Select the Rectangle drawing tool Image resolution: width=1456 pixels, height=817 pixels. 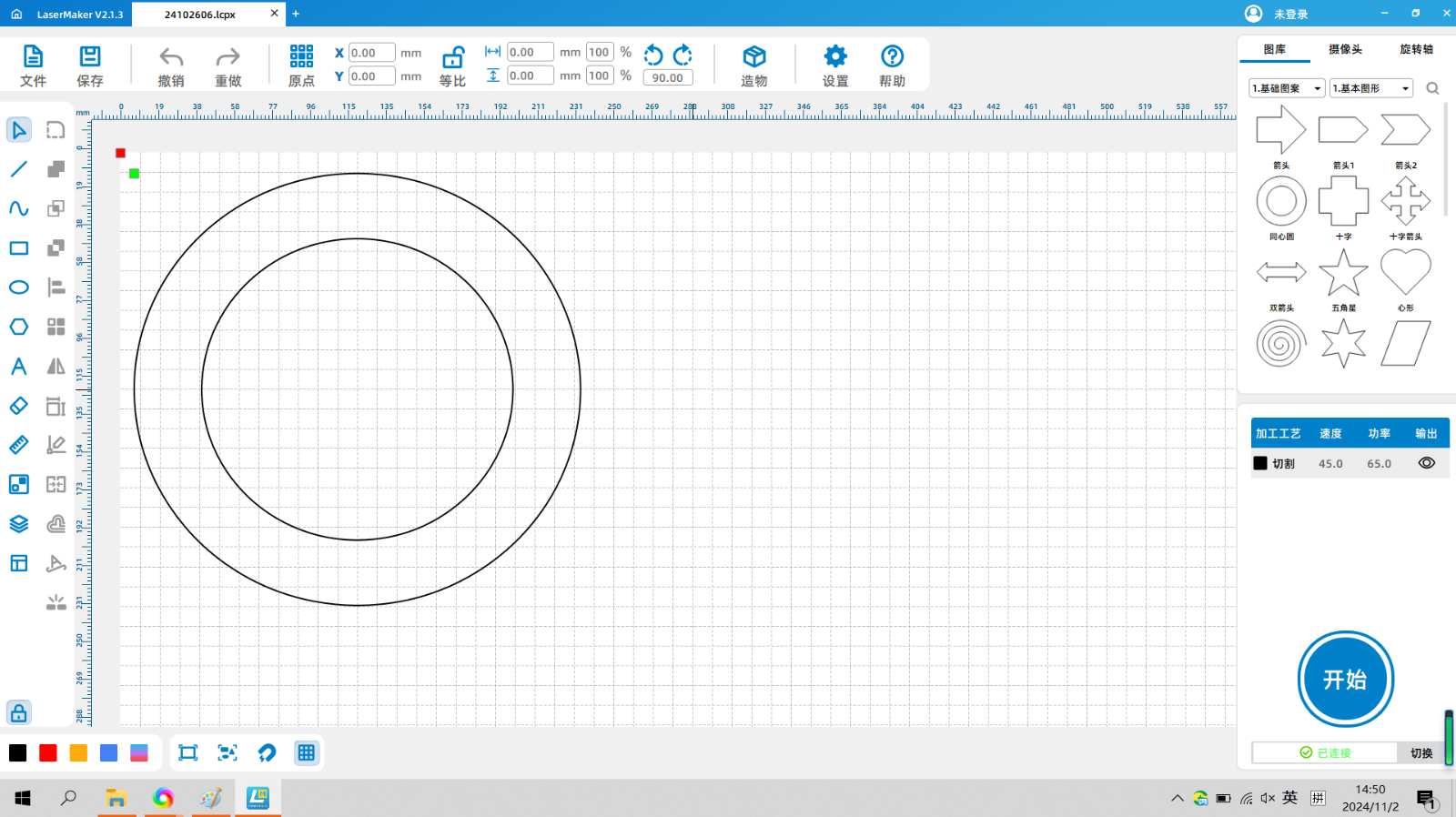[19, 248]
